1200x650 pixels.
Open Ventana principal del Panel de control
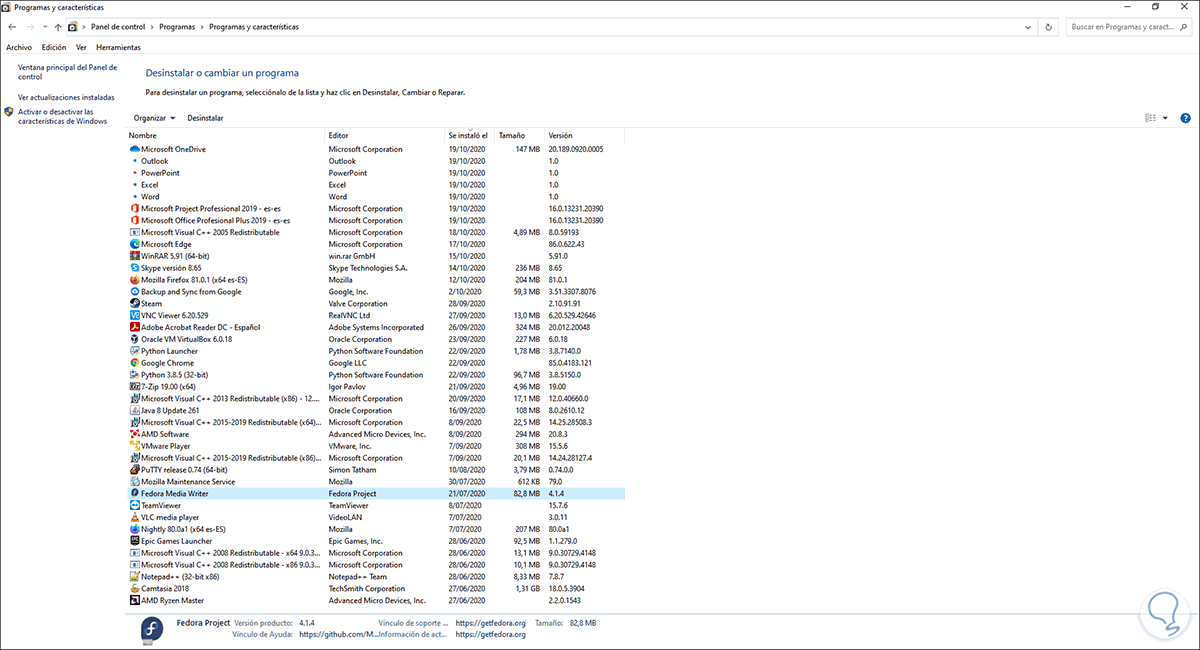point(67,72)
